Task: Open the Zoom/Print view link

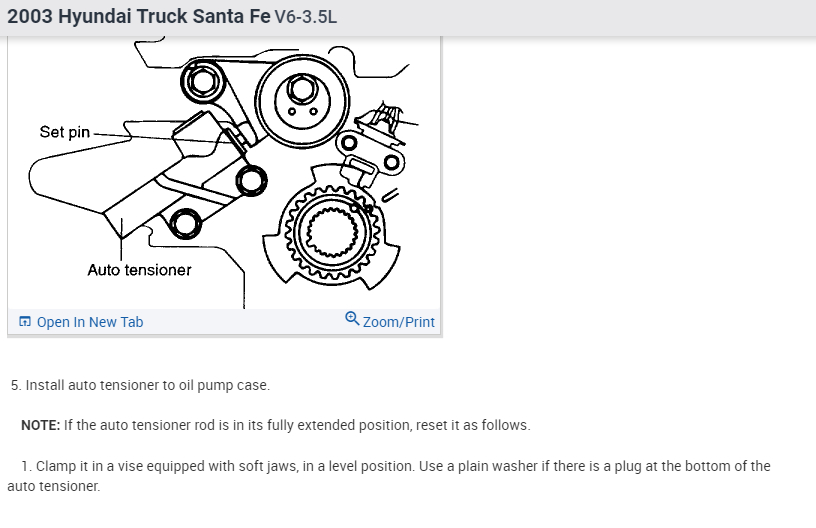Action: 398,322
